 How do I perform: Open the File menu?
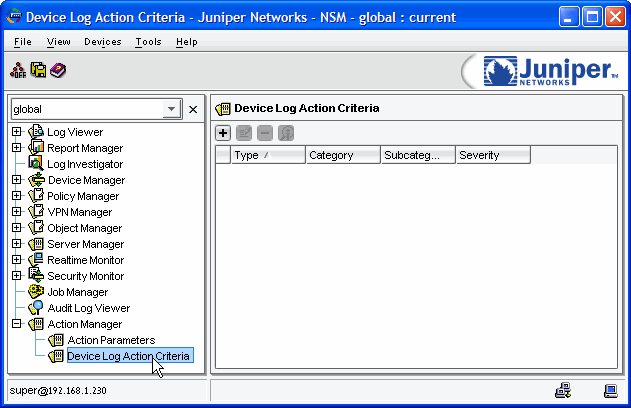pos(23,42)
